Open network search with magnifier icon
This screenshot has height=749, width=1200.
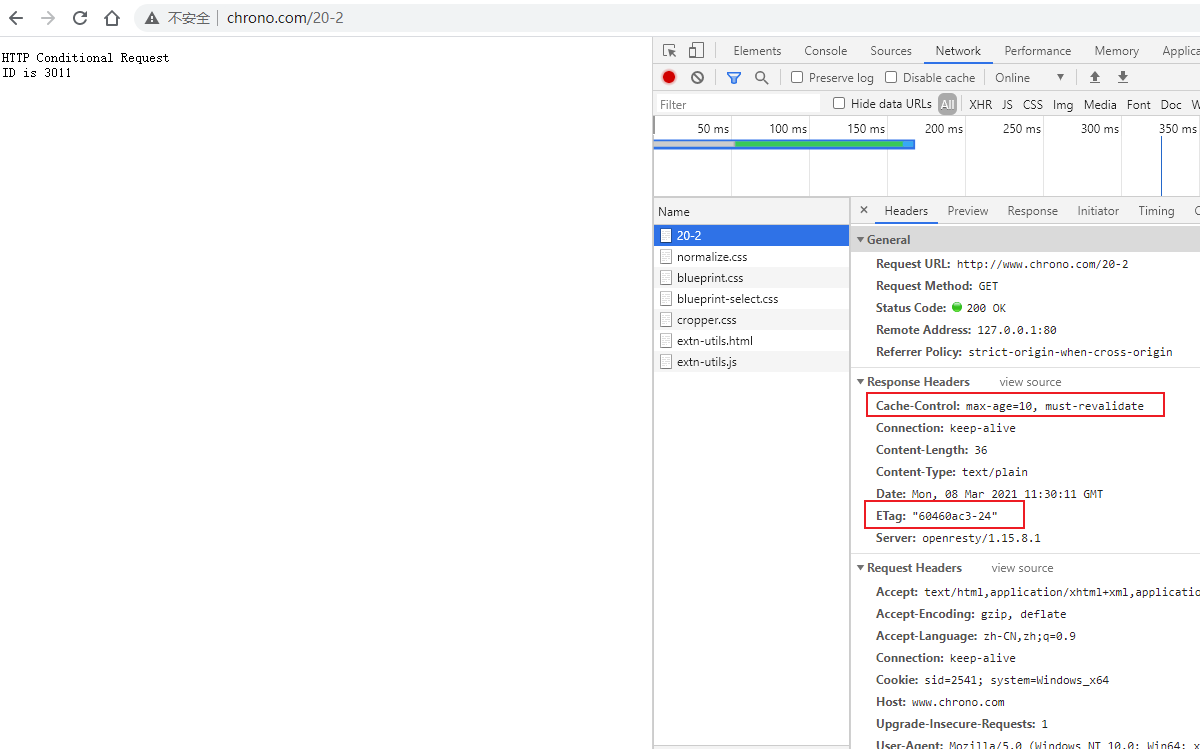click(762, 77)
